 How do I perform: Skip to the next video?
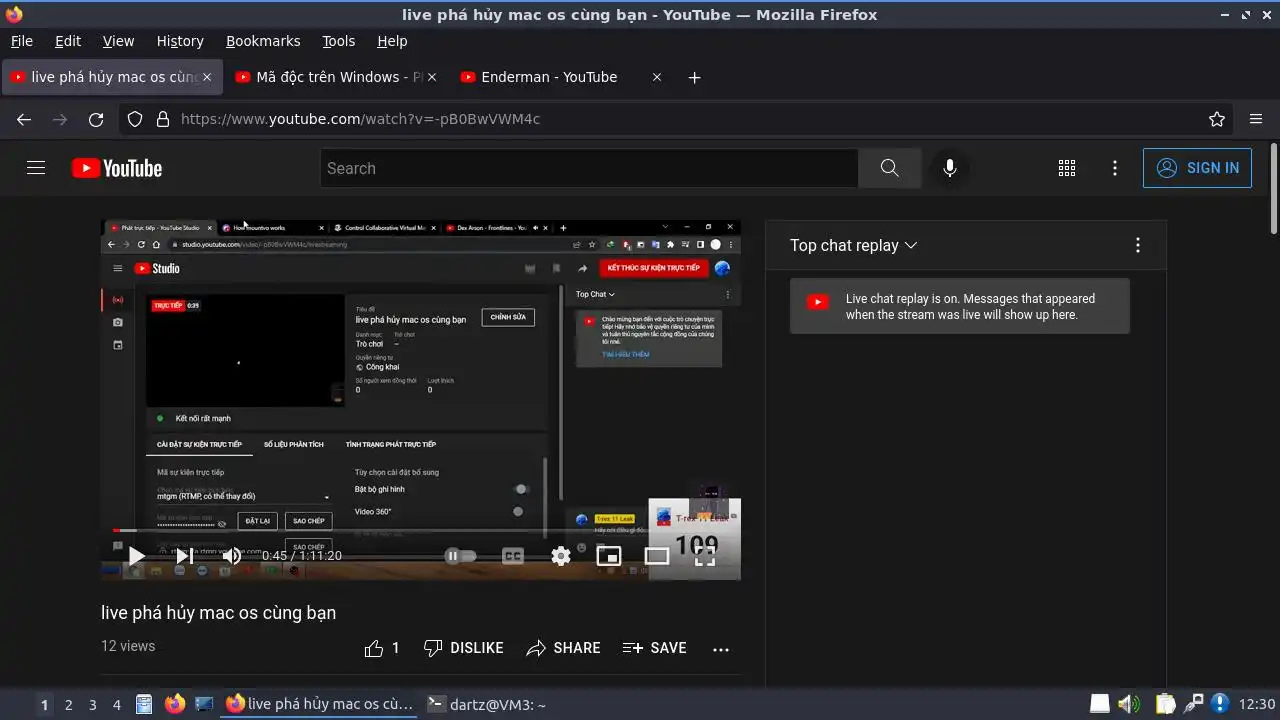point(184,556)
